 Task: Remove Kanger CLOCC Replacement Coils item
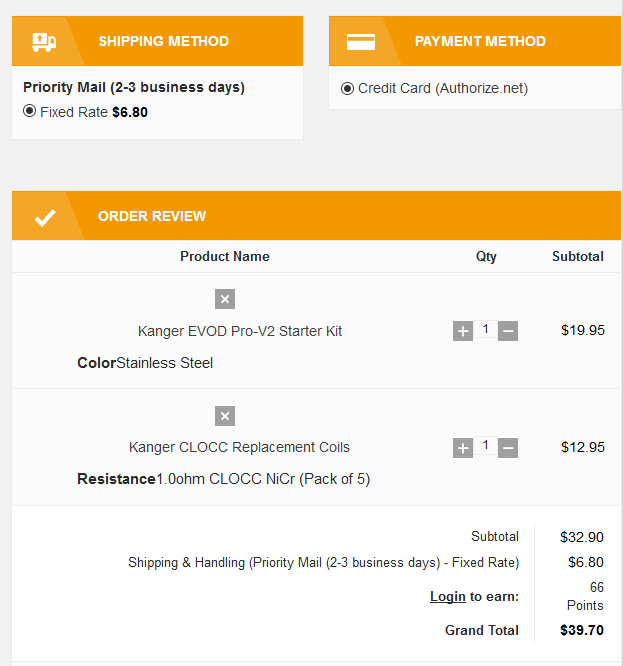tap(225, 416)
